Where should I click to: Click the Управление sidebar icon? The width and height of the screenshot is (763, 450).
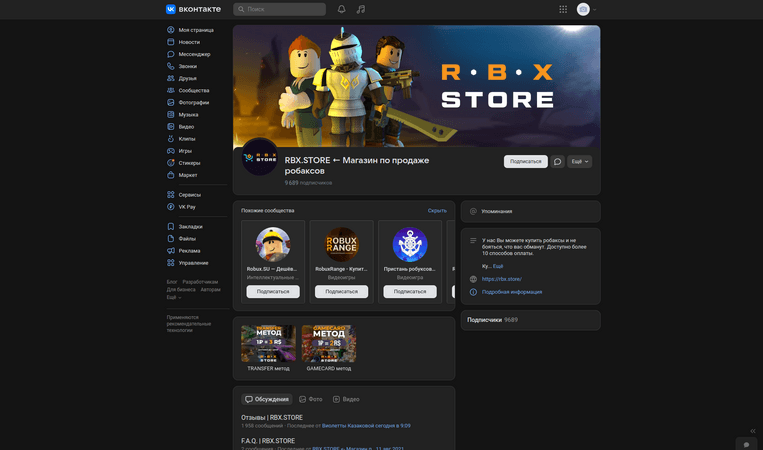tap(171, 263)
